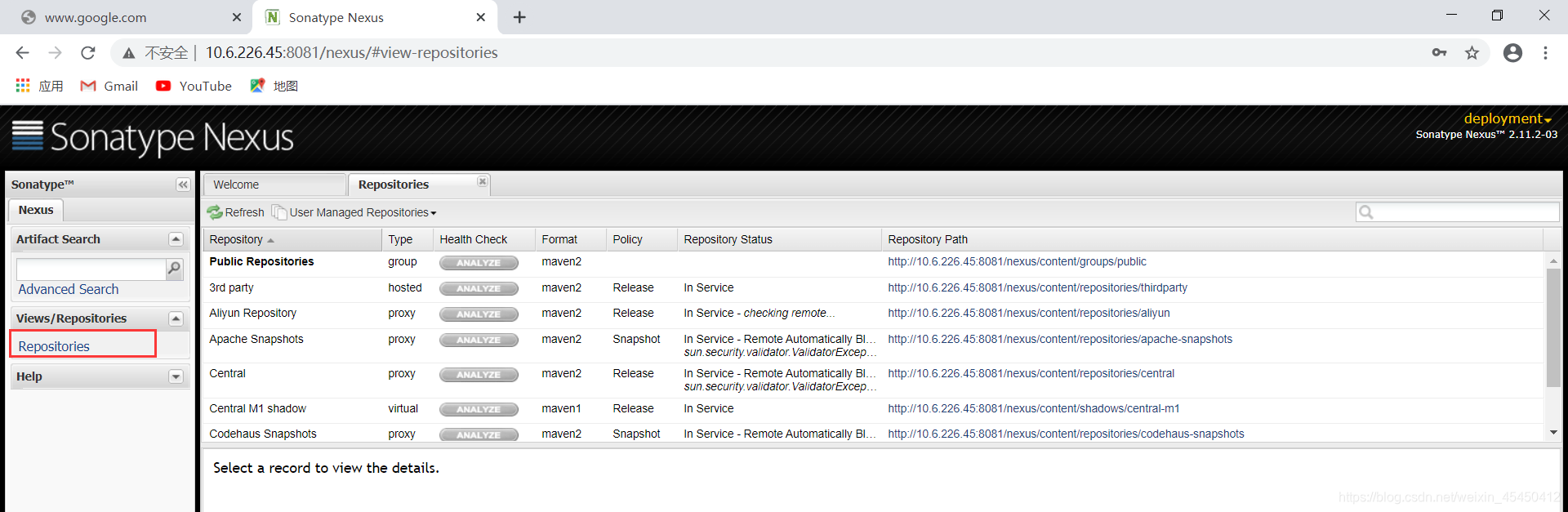Click Analyze for 3rd party repository
Viewport: 1568px width, 512px height.
(x=479, y=288)
